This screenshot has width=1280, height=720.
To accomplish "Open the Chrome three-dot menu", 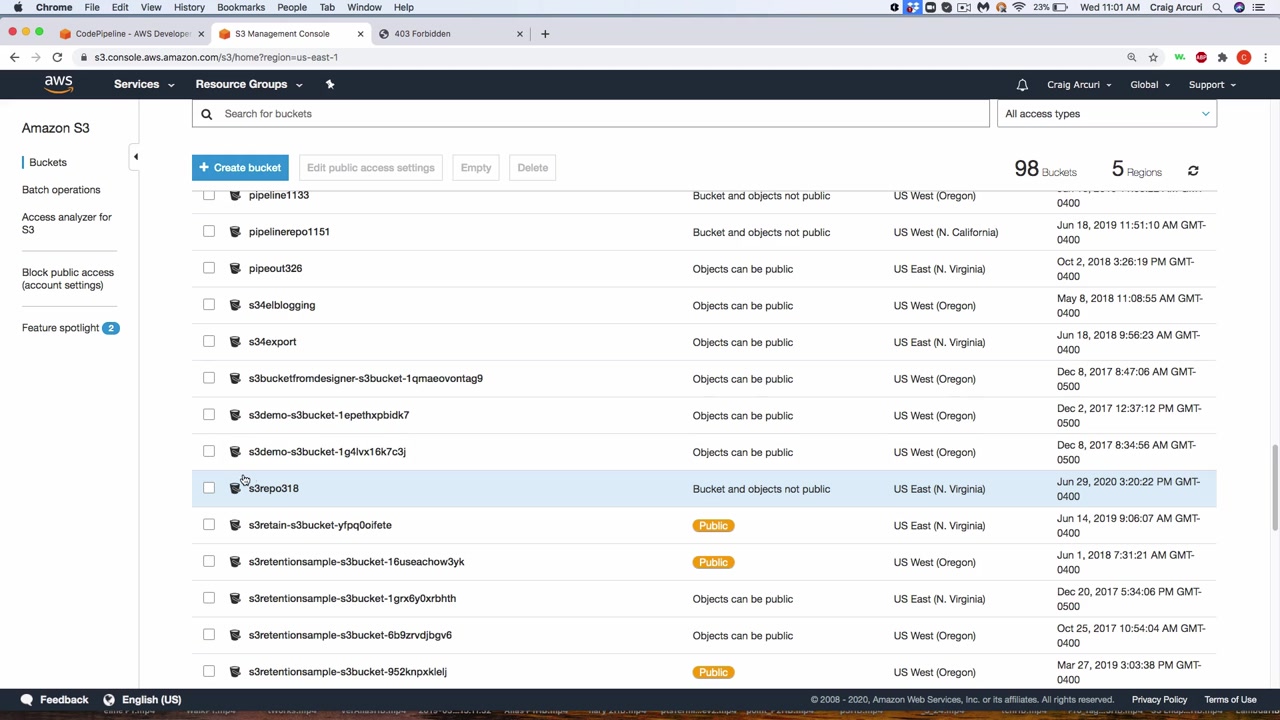I will pyautogui.click(x=1265, y=58).
